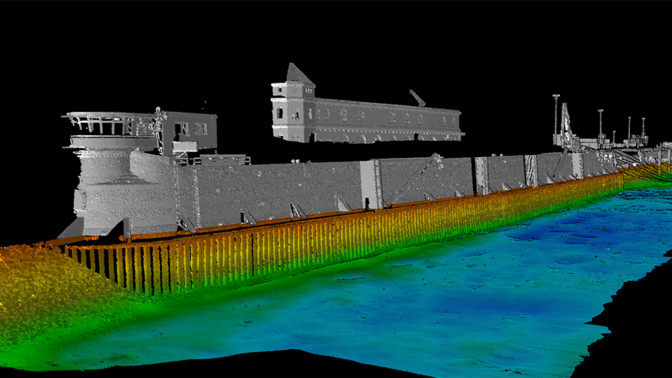672x378 pixels.
Task: Click the arched window on the tower facade
Action: [279, 113]
